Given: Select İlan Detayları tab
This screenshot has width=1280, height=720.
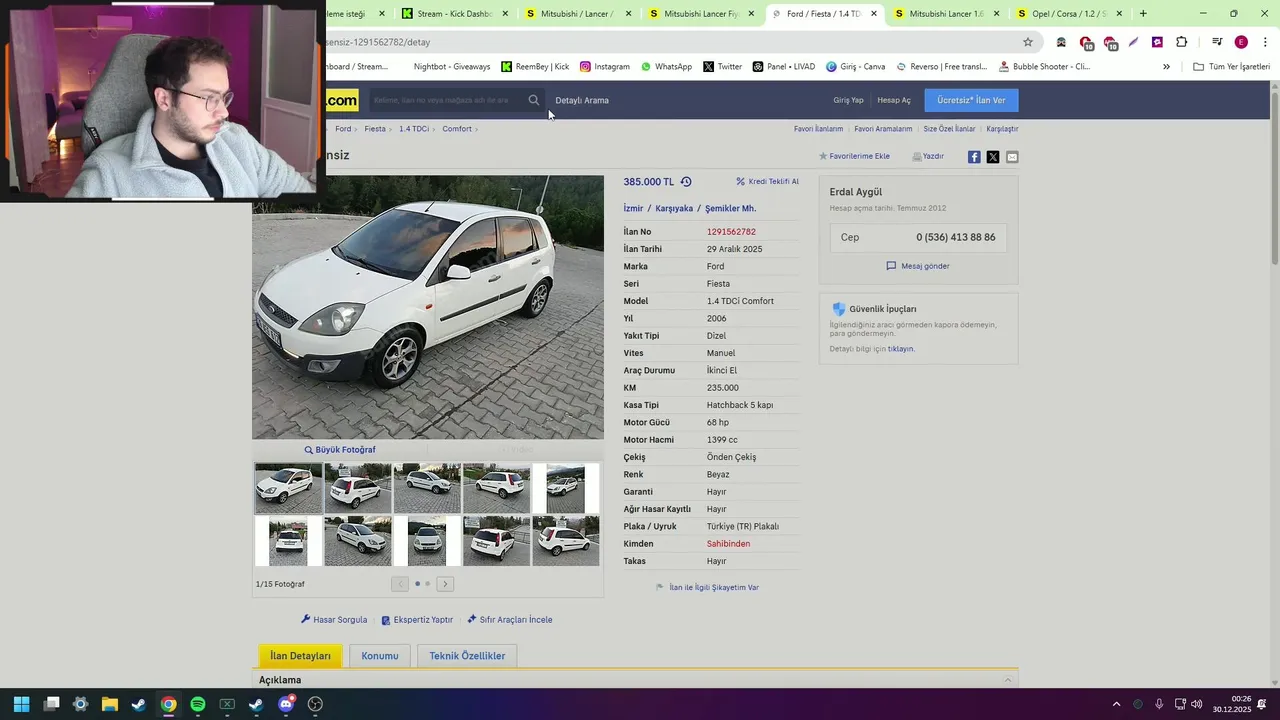Looking at the screenshot, I should [x=300, y=656].
